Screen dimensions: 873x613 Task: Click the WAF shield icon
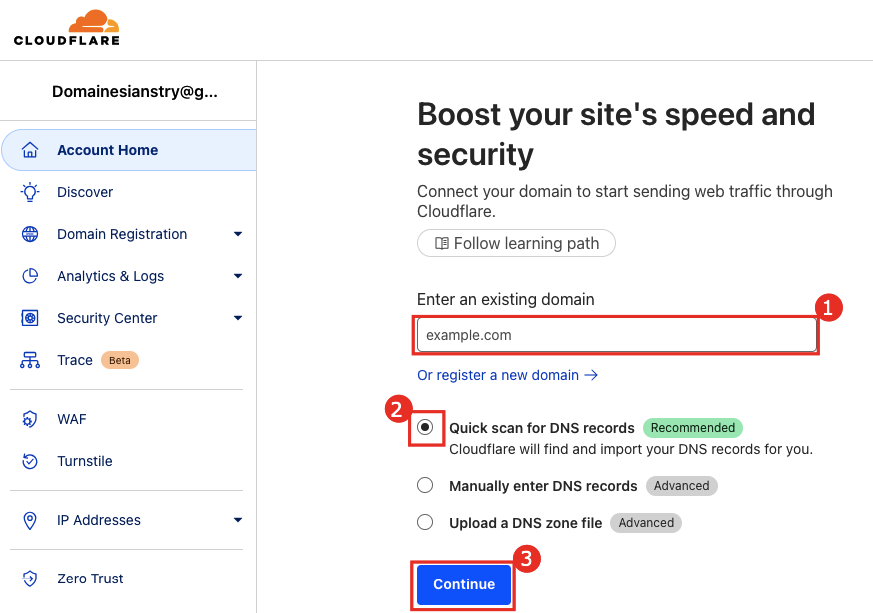[30, 419]
